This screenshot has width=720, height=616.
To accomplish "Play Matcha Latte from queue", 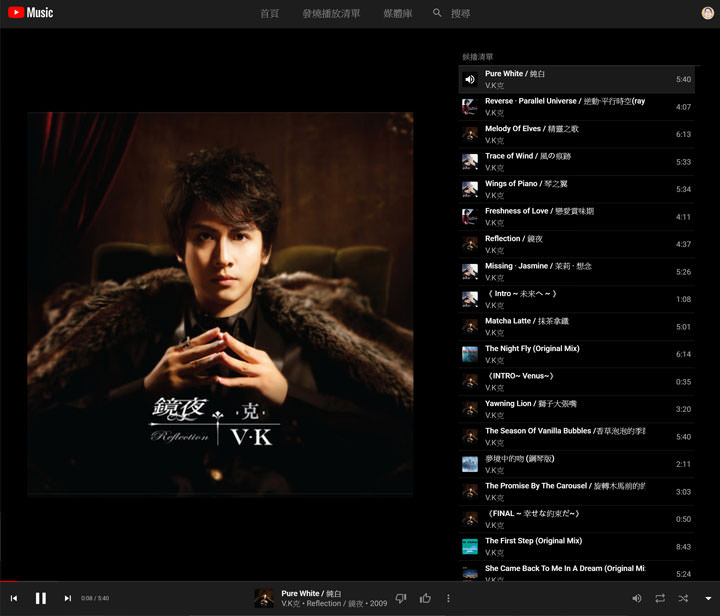I will point(576,326).
